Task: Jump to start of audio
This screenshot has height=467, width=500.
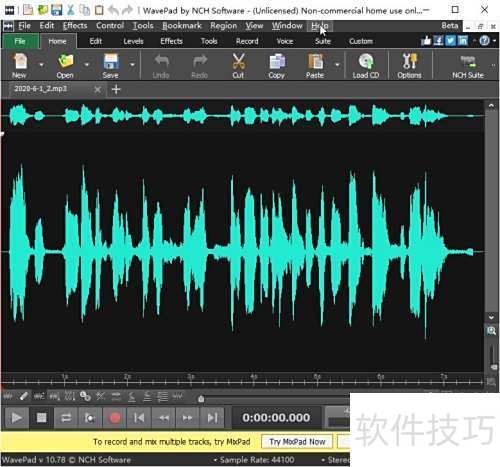Action: (x=139, y=417)
